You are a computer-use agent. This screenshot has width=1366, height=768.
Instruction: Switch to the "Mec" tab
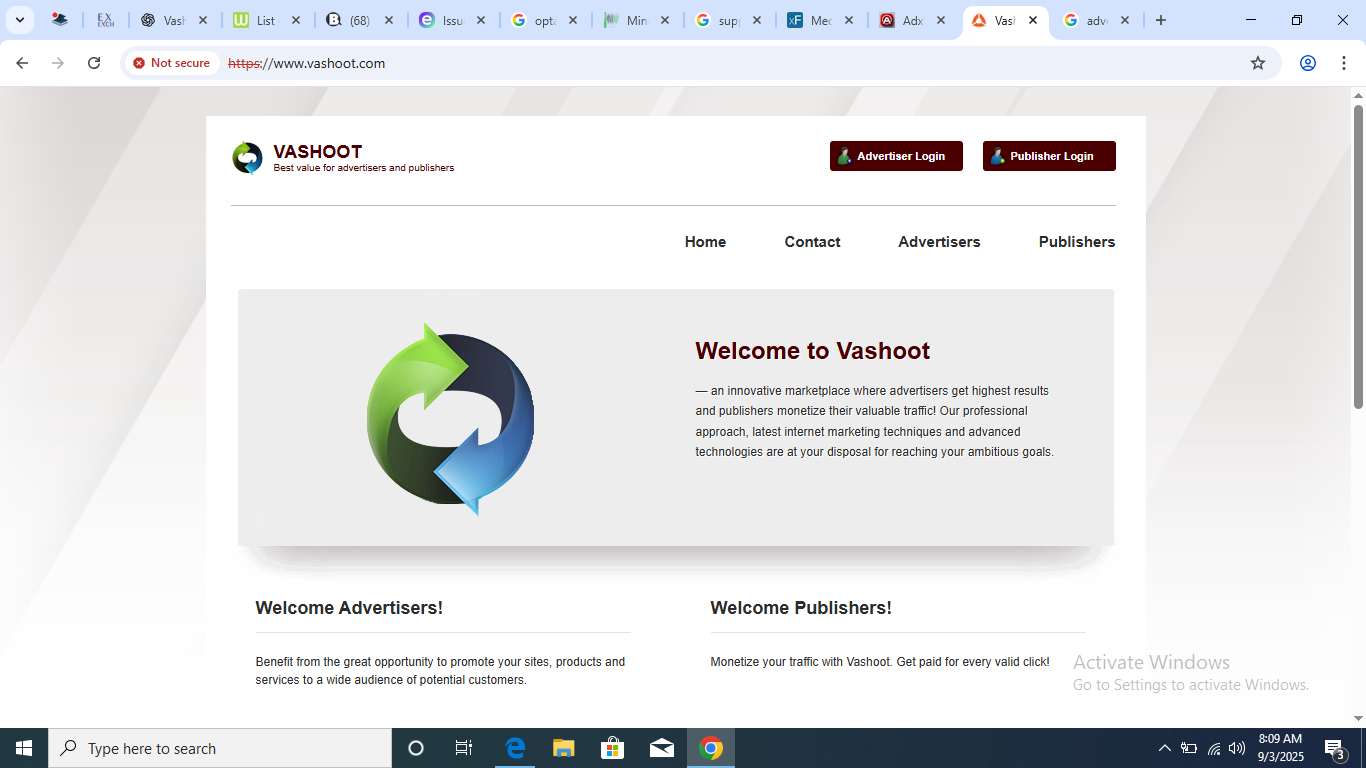pyautogui.click(x=822, y=20)
